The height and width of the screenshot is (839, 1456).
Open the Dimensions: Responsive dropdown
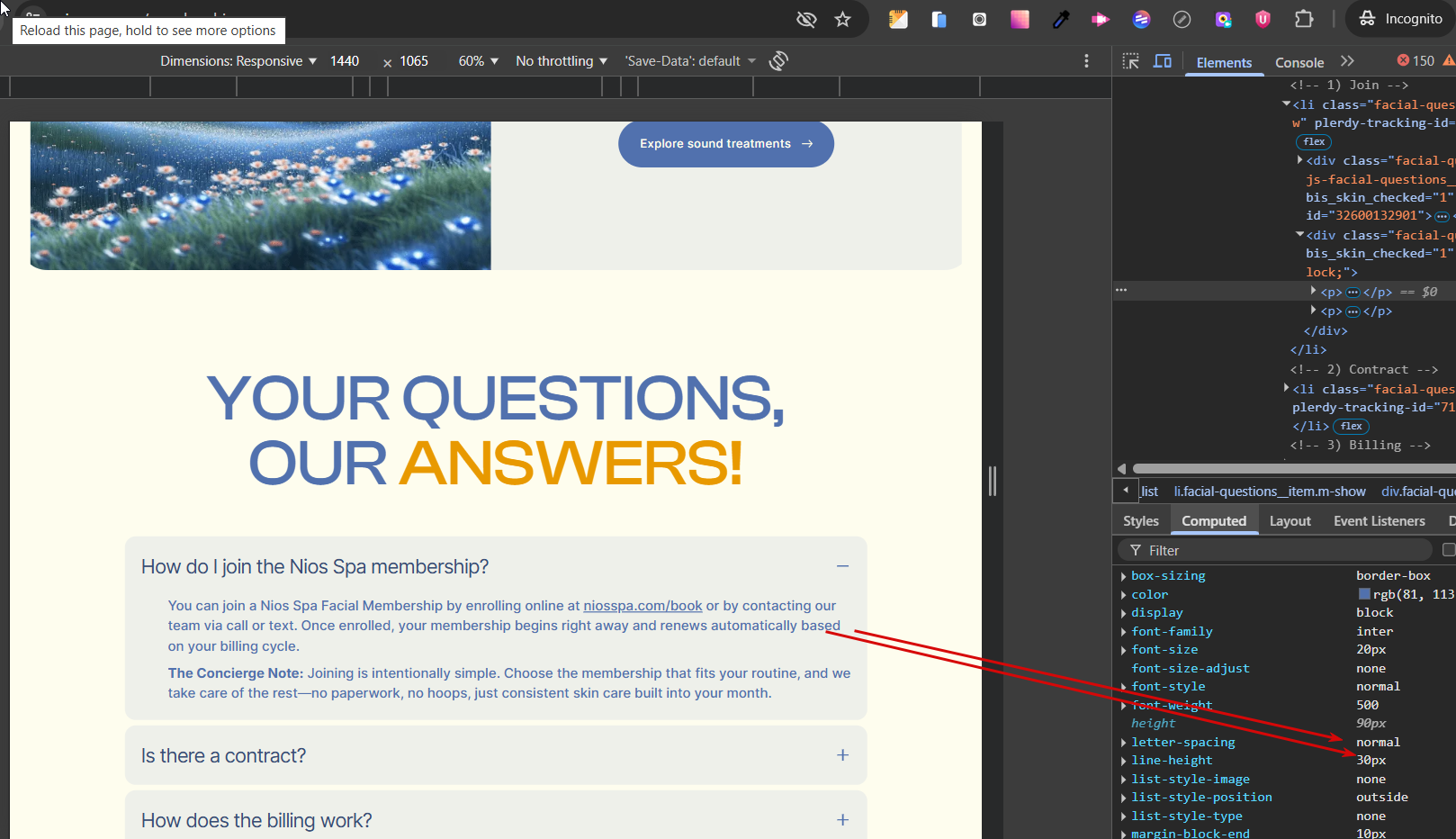[238, 60]
